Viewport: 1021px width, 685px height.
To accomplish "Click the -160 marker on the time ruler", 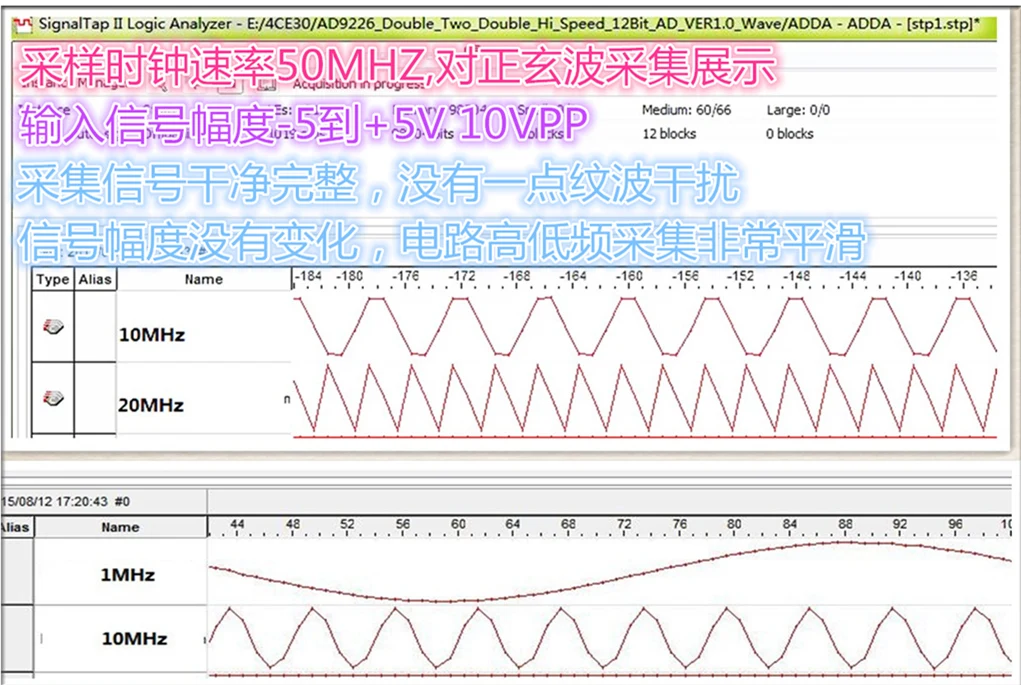I will [x=629, y=276].
